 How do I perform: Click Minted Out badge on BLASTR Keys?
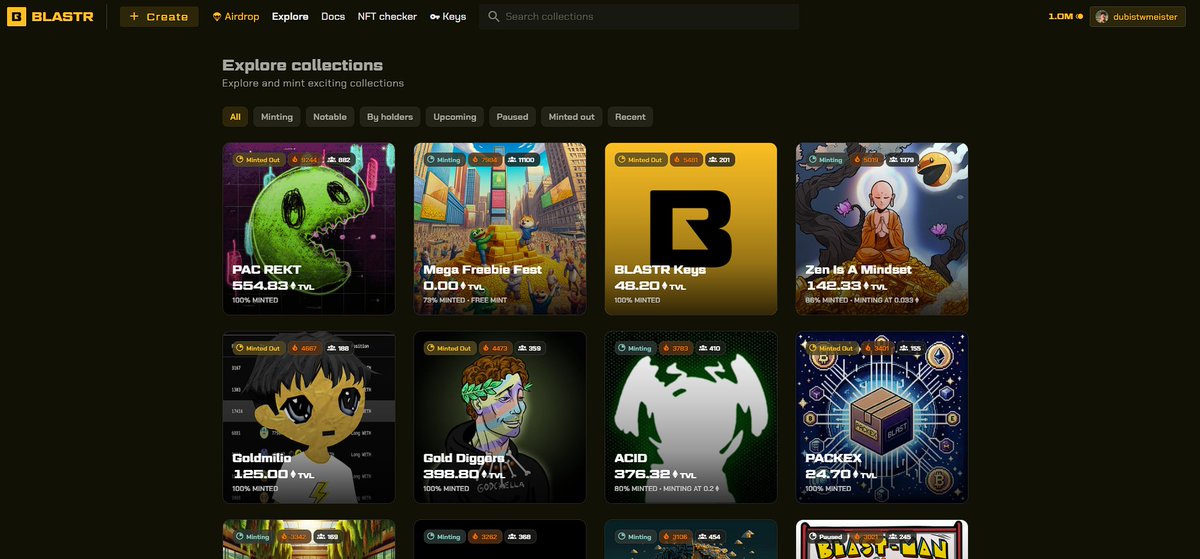641,160
